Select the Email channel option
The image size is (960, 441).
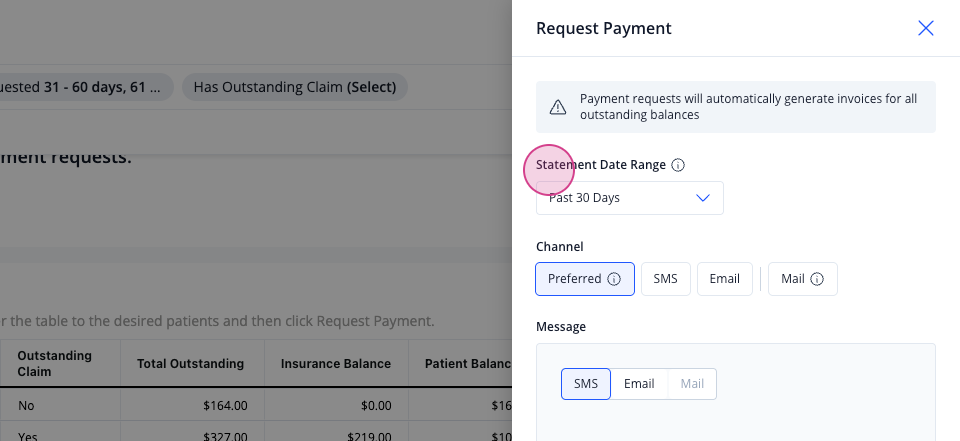pos(724,279)
